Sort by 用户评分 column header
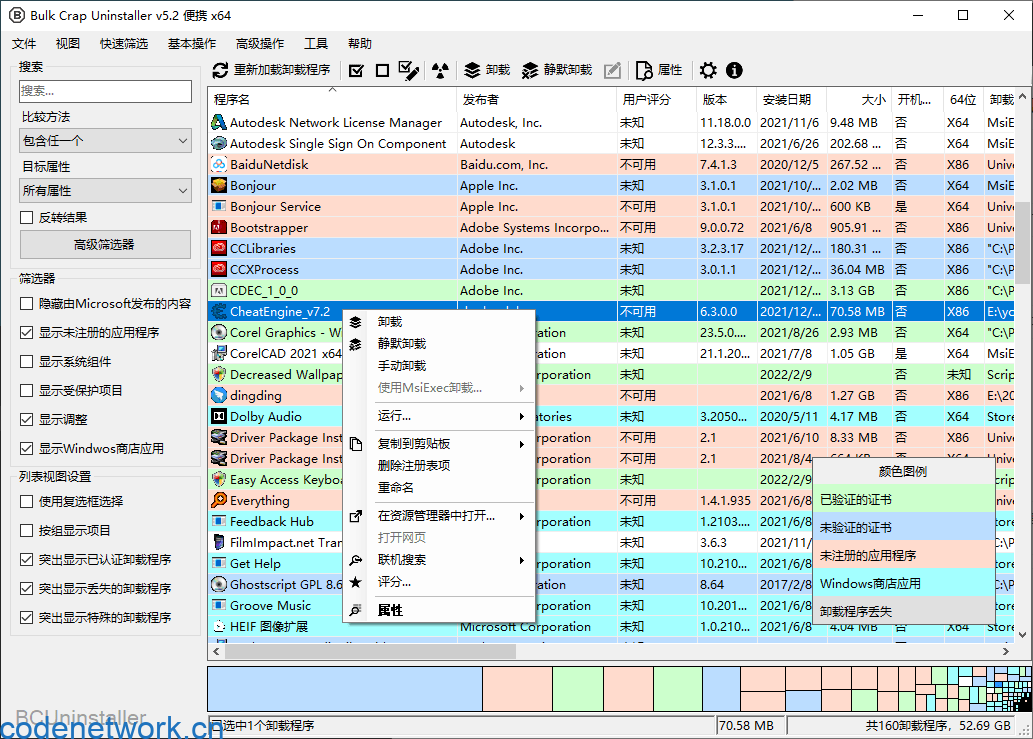 [x=656, y=99]
